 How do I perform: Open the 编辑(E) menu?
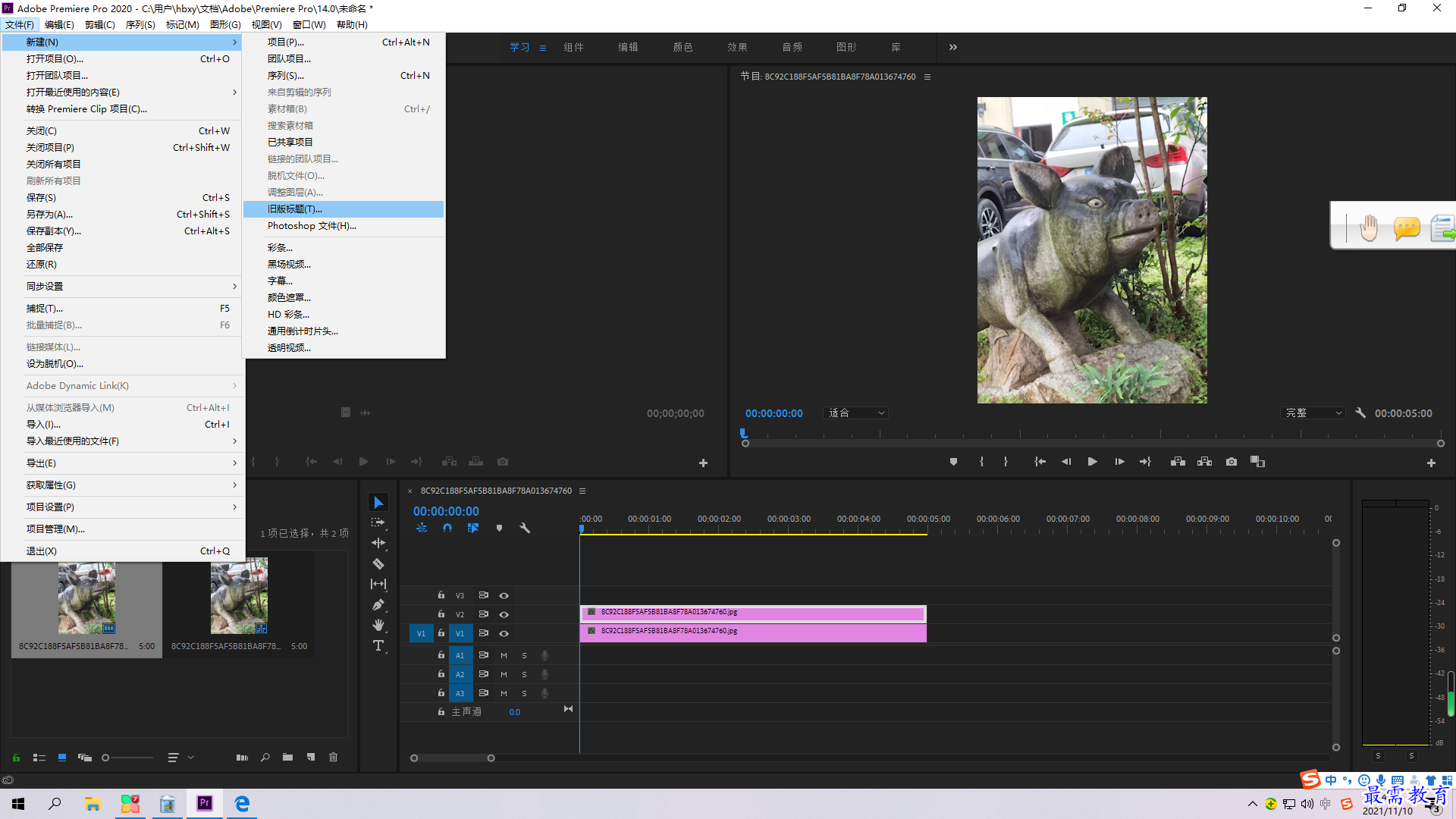[x=59, y=24]
